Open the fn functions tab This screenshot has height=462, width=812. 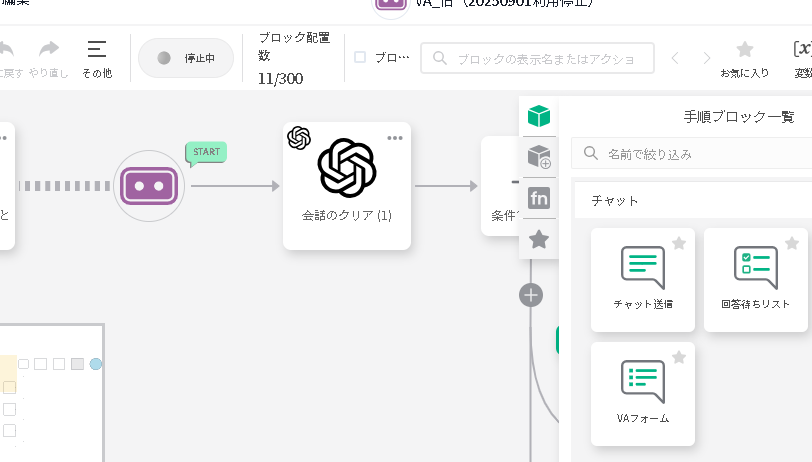(539, 198)
